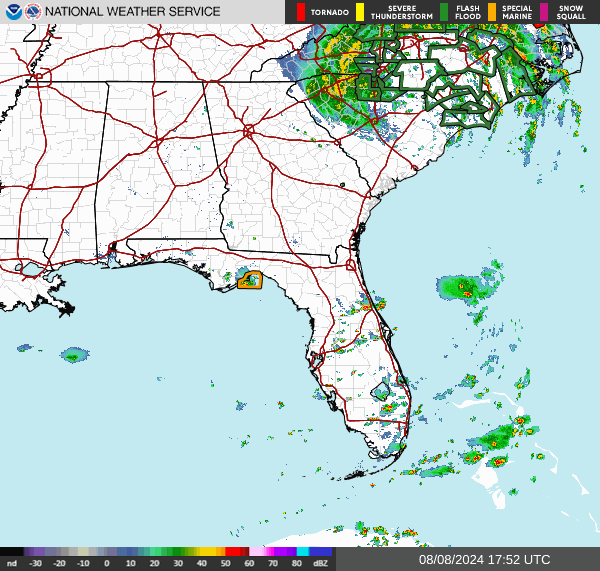Click the SNOW SQUALL legend label

coord(571,13)
